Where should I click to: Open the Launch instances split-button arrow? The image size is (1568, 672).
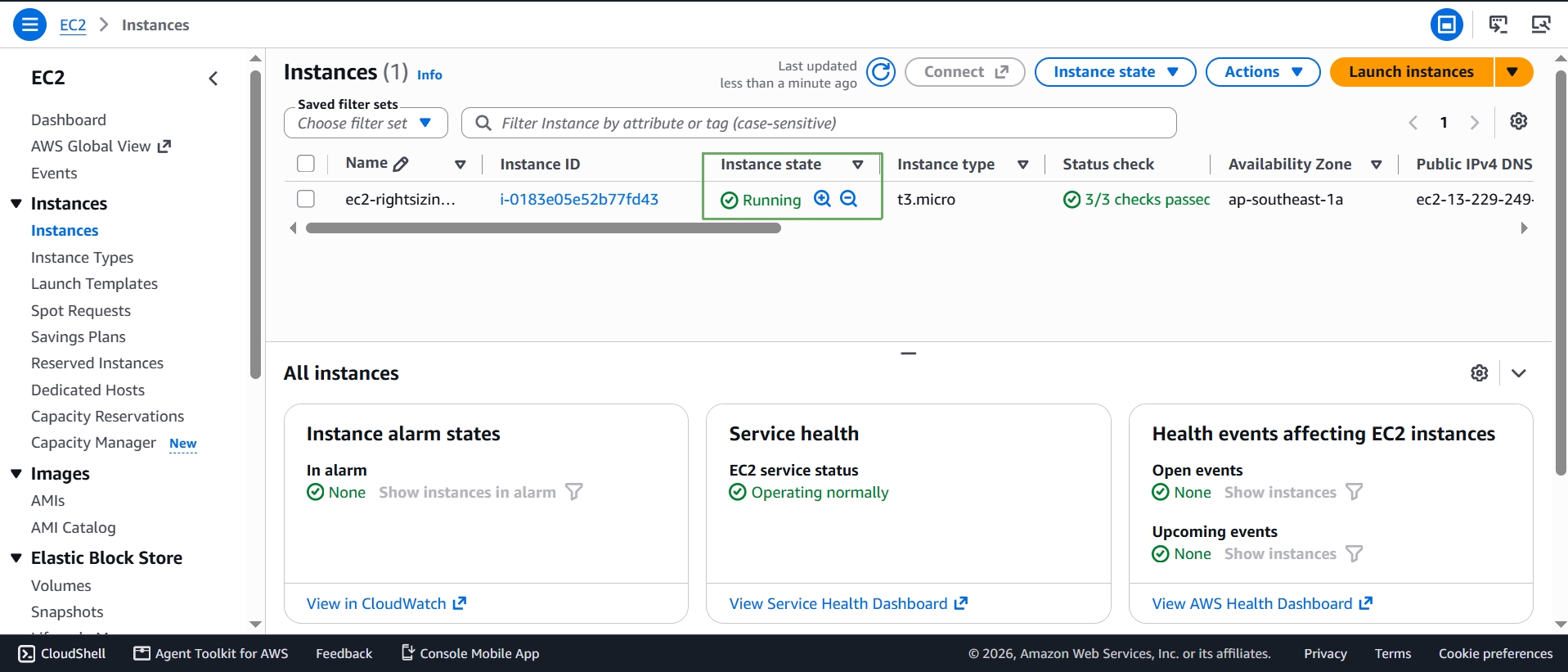click(x=1513, y=72)
